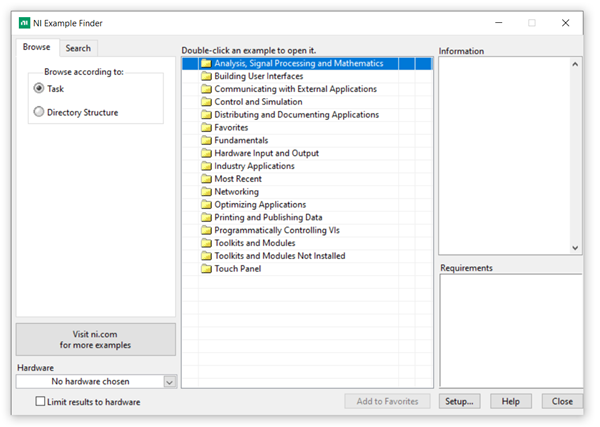Click the Building User Interfaces folder icon

(x=206, y=76)
